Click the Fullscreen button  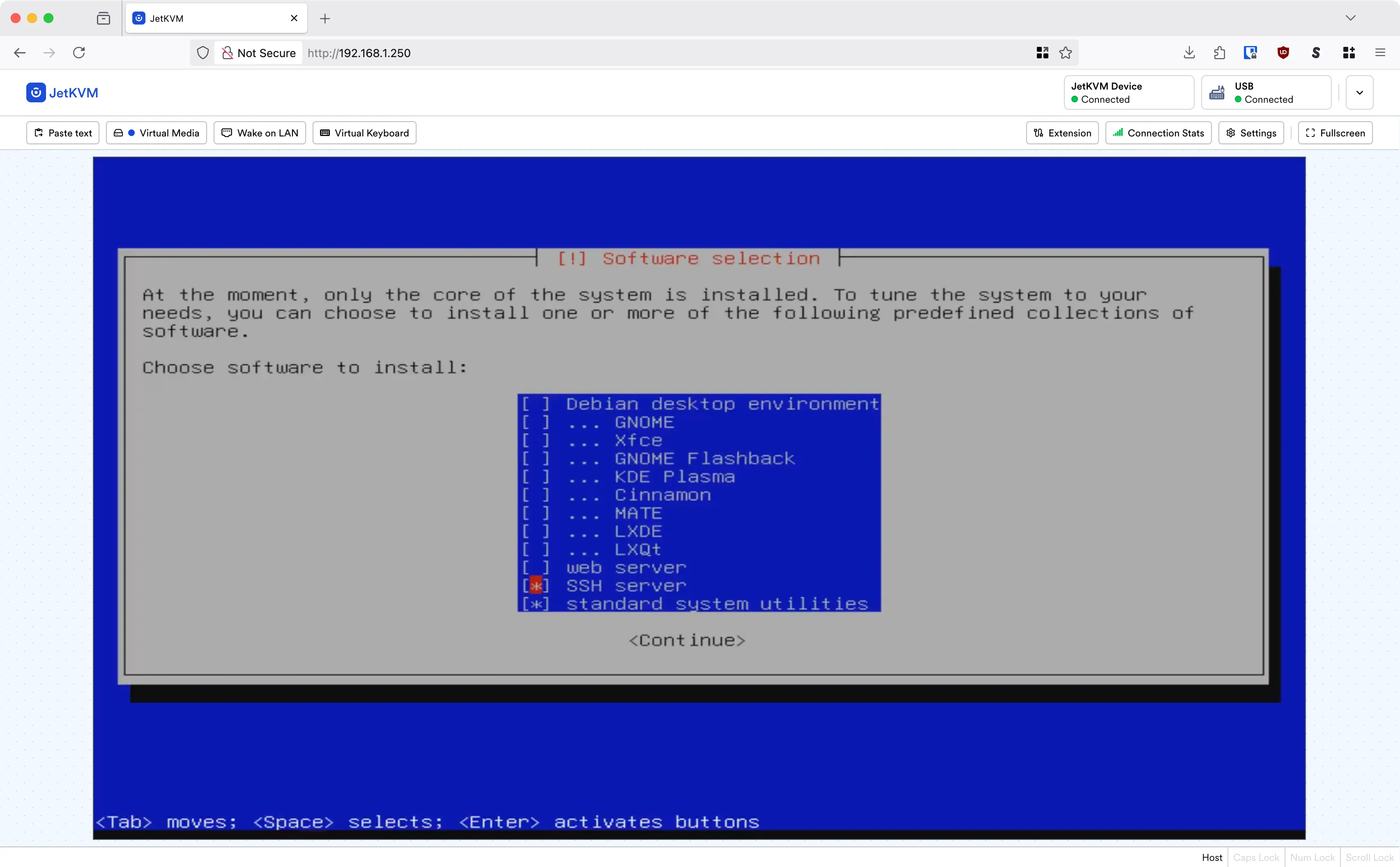[x=1335, y=132]
